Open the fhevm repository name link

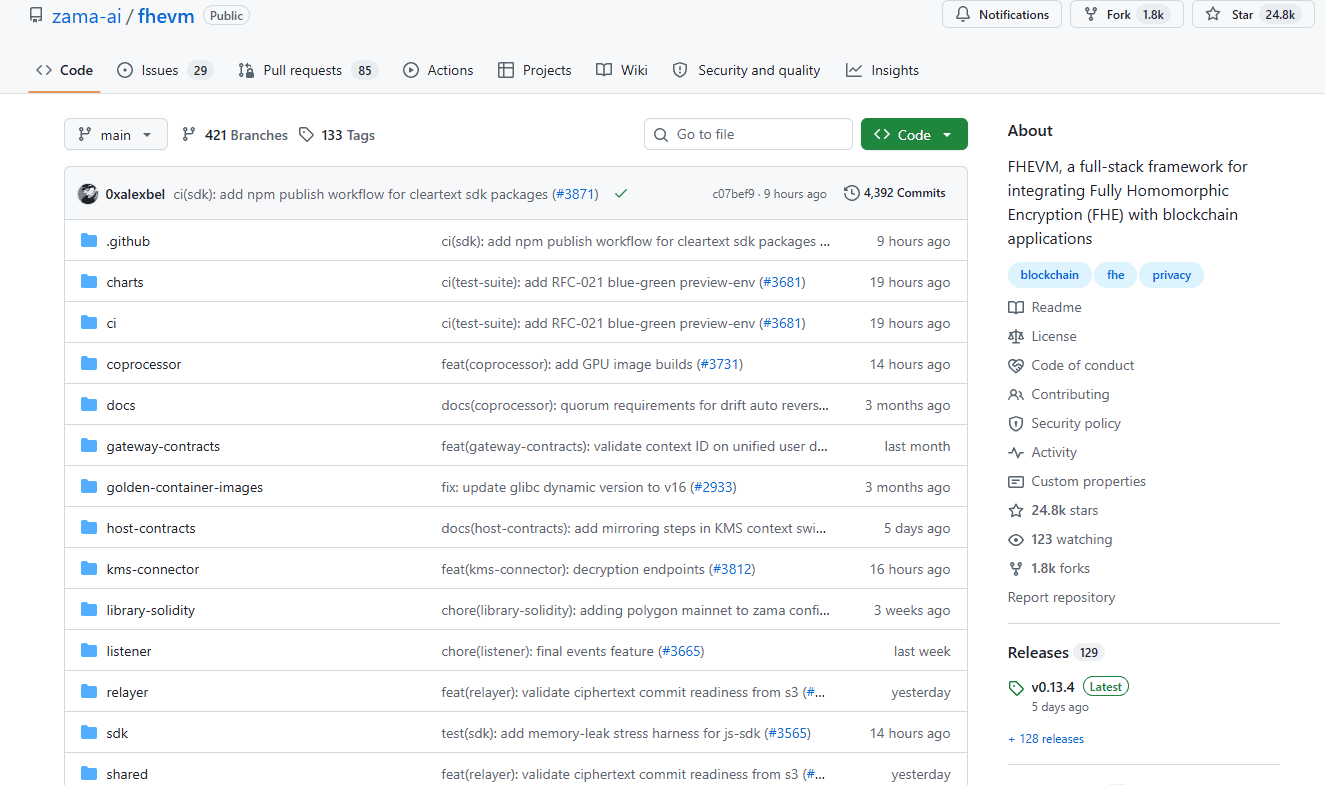coord(166,15)
